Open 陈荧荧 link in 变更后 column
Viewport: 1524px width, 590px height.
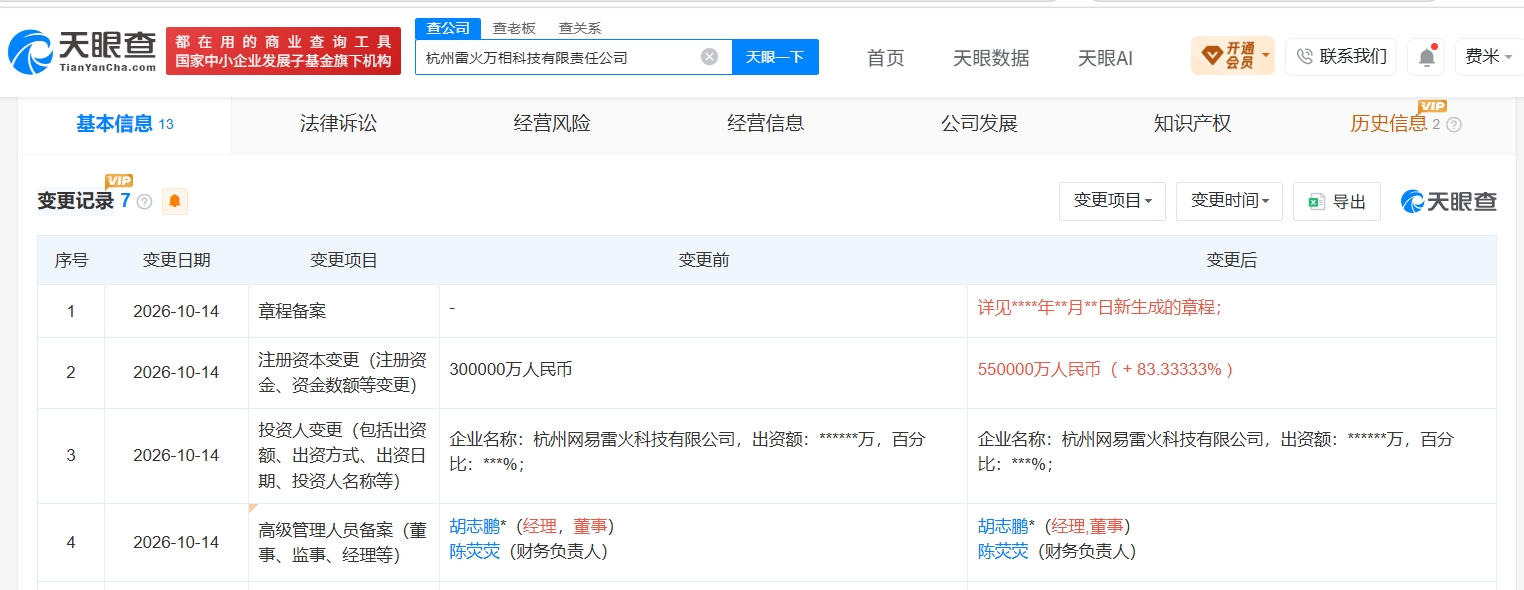[1003, 551]
